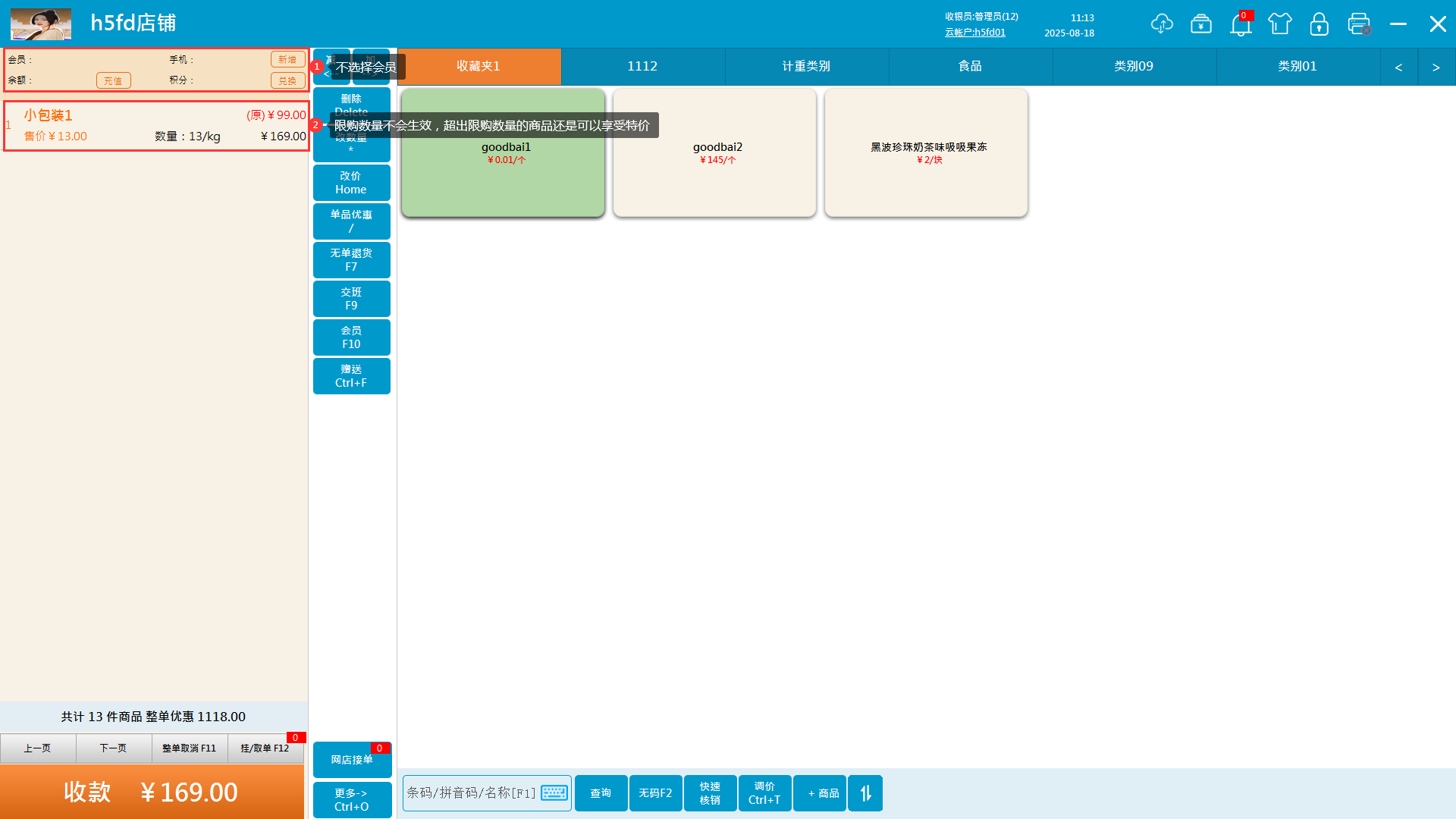The width and height of the screenshot is (1456, 819).
Task: Click the swap arrows sort button
Action: tap(865, 793)
